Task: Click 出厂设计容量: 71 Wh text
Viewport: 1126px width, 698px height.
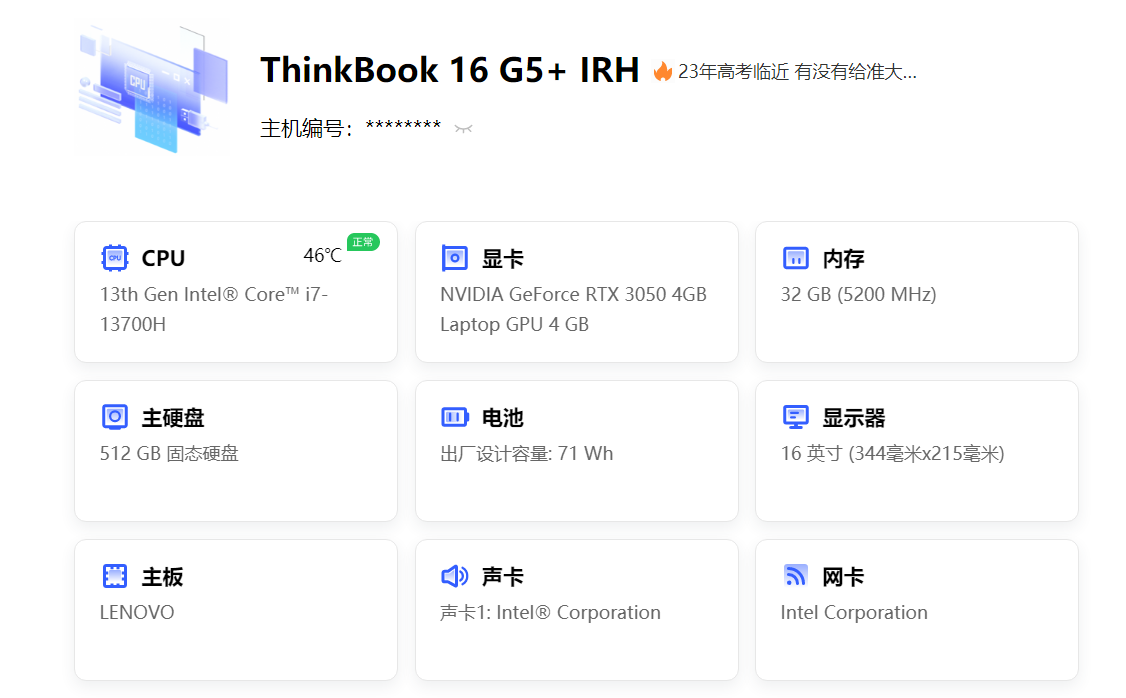Action: 526,454
